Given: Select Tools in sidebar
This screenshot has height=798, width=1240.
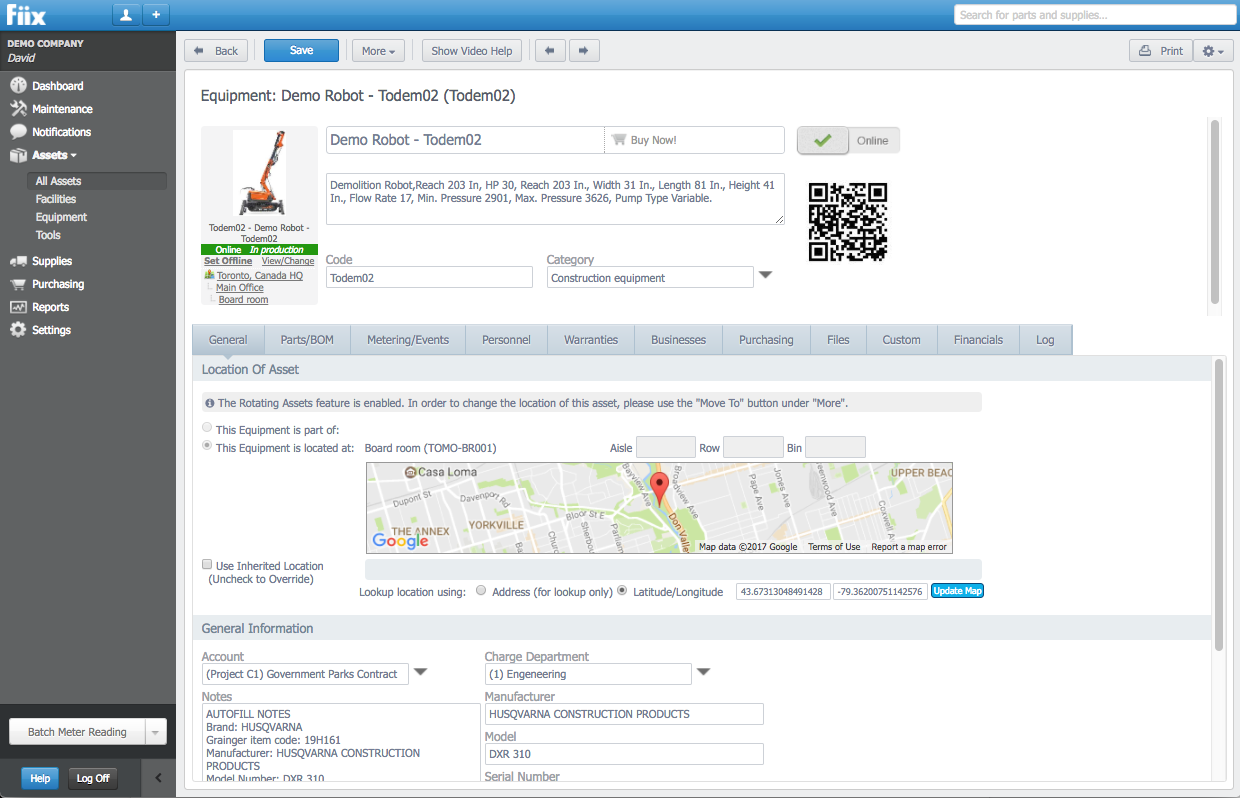Looking at the screenshot, I should coord(48,235).
